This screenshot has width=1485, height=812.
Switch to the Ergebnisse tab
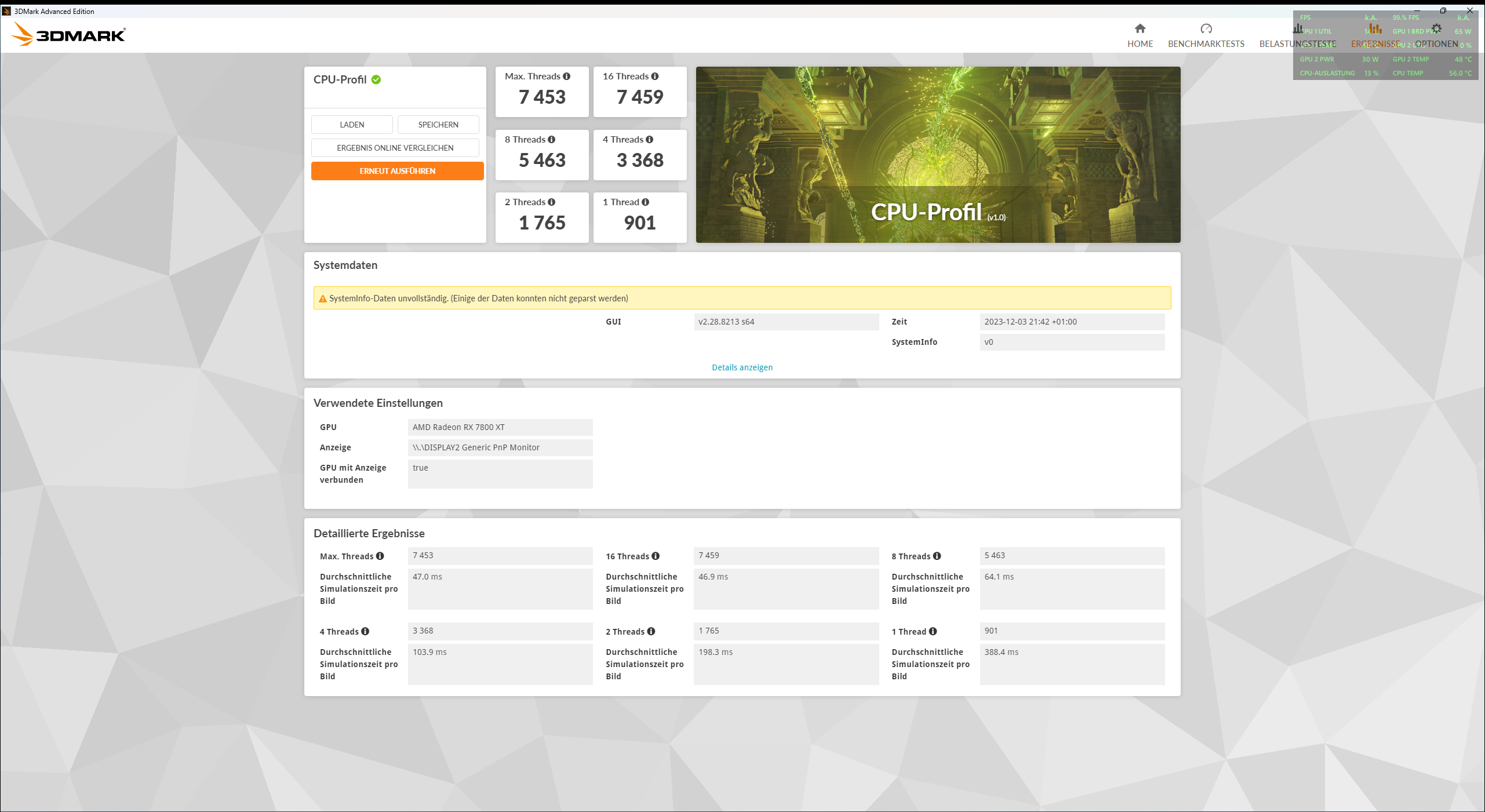pyautogui.click(x=1375, y=44)
